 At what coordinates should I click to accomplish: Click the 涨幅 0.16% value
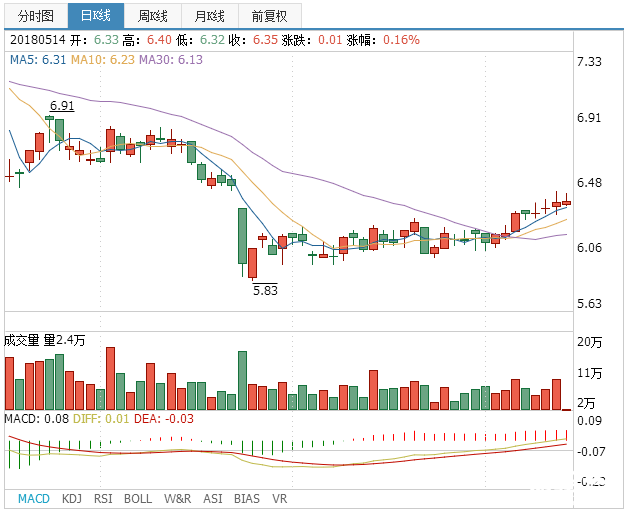click(x=401, y=40)
